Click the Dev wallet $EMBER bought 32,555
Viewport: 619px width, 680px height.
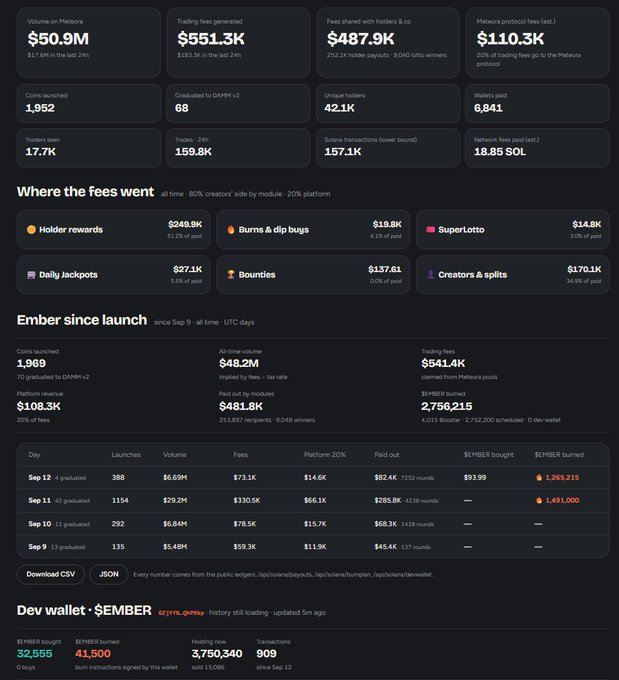coord(35,654)
